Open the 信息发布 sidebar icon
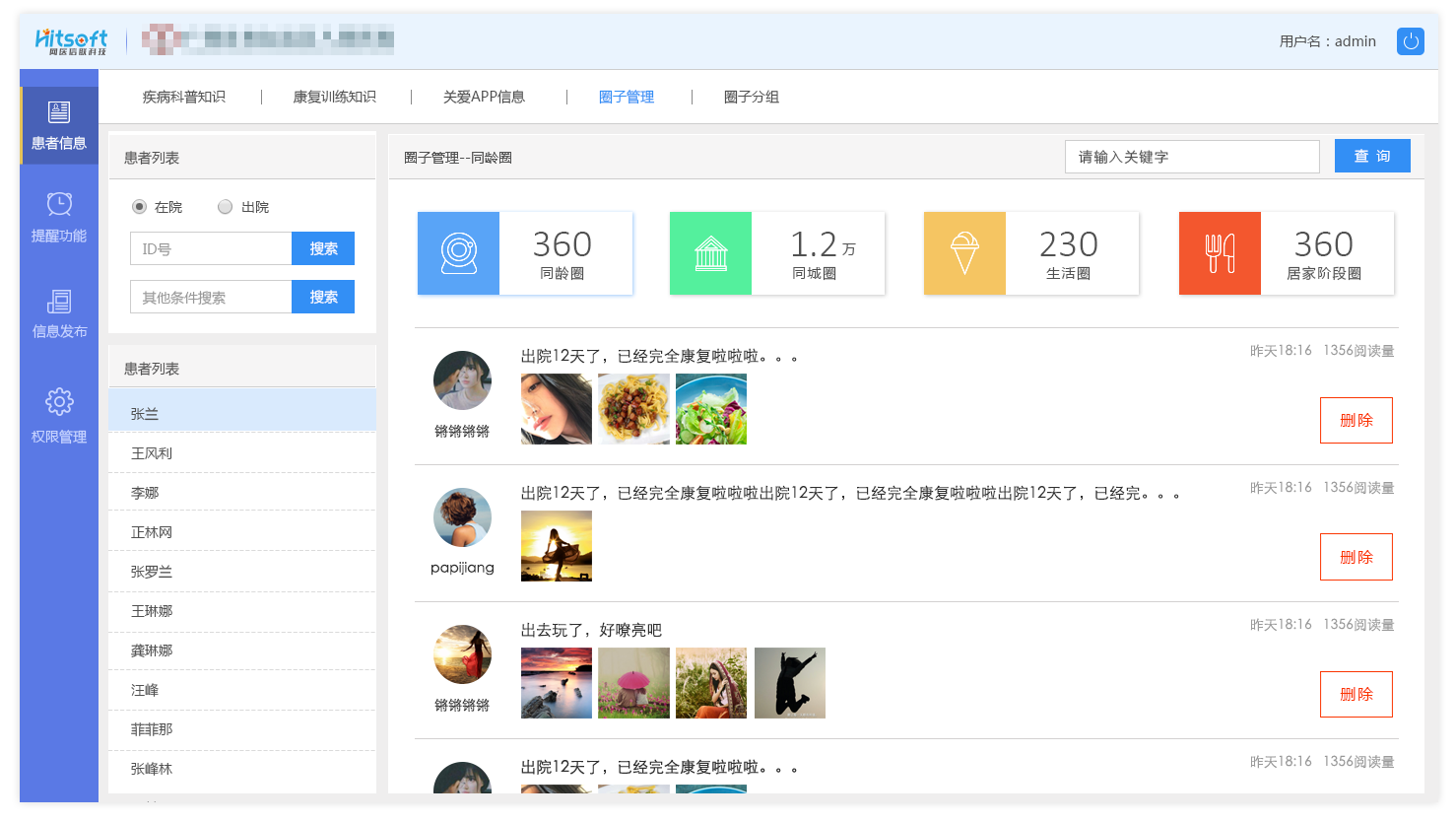This screenshot has width=1456, height=822. [x=59, y=301]
